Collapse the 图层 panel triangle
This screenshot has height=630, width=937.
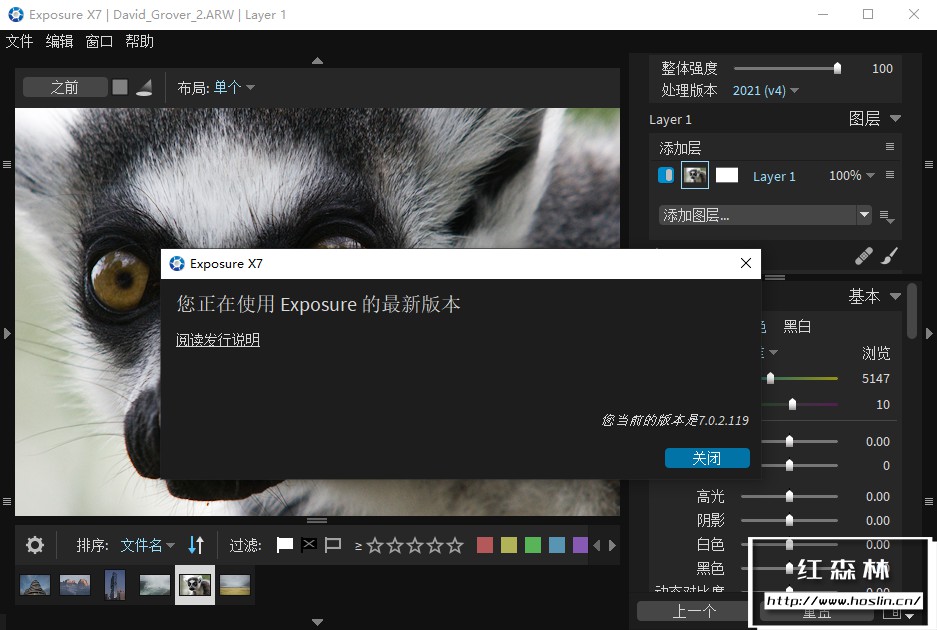tap(895, 118)
